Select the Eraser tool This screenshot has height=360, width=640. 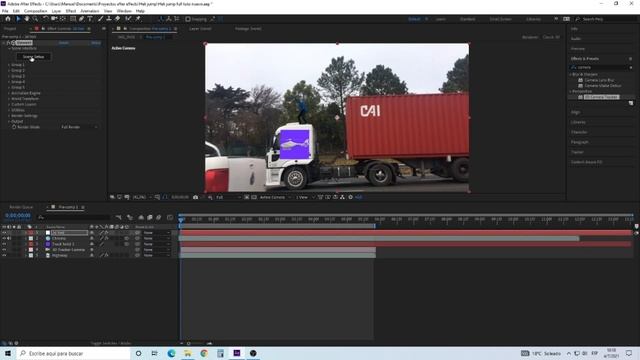click(x=118, y=19)
